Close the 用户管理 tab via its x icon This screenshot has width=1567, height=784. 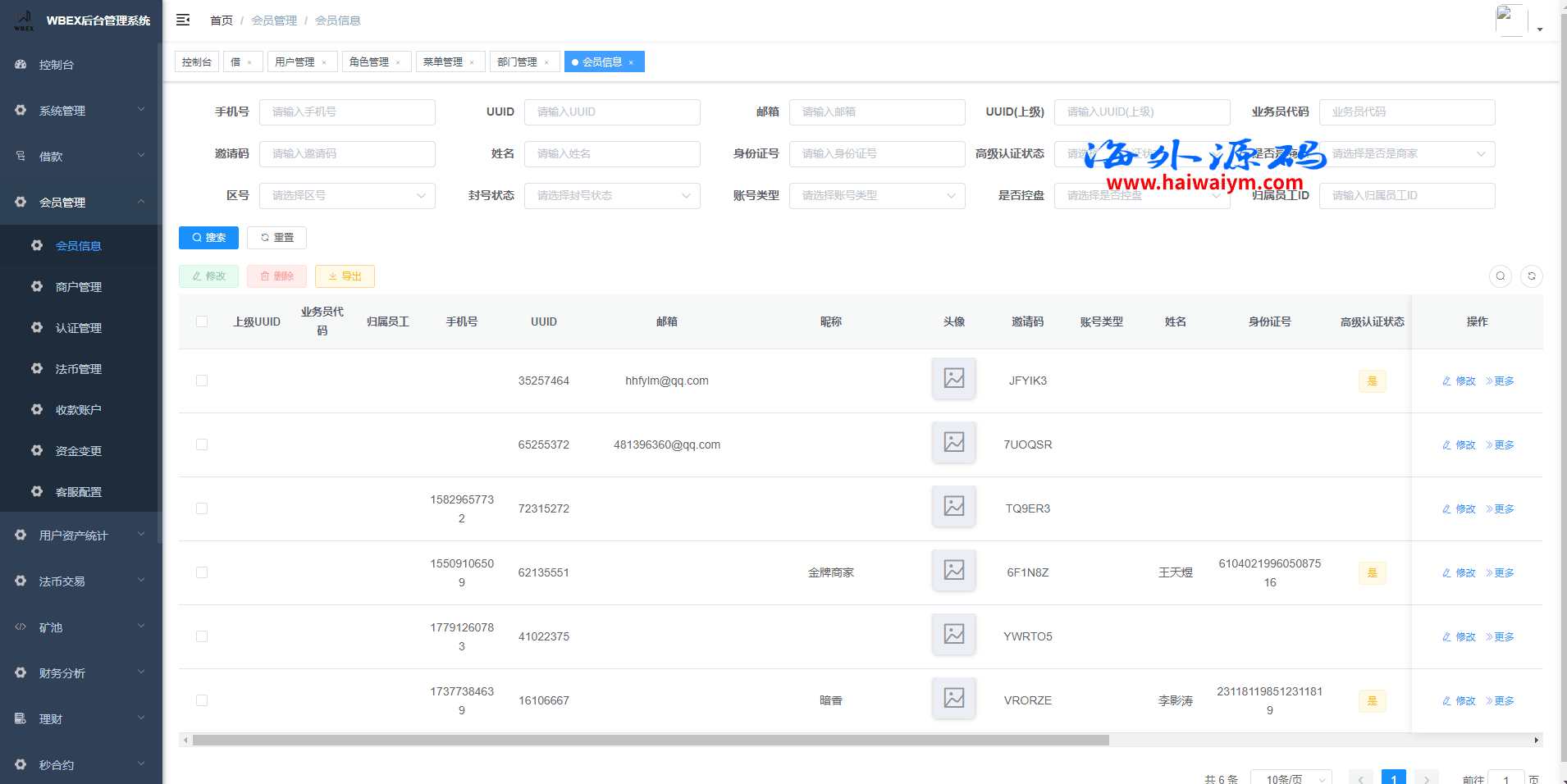click(324, 62)
